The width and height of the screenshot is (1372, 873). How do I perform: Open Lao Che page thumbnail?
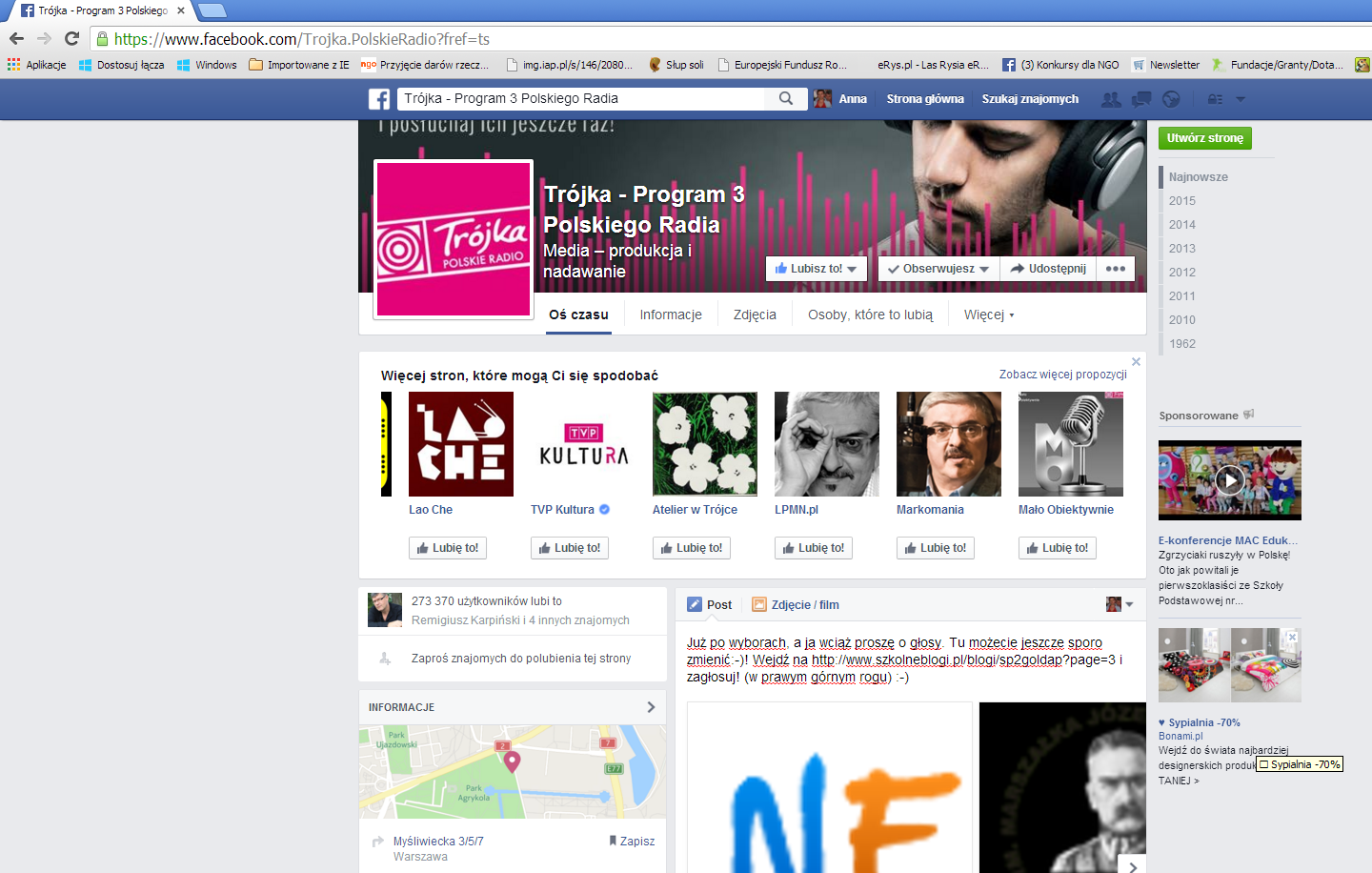461,444
